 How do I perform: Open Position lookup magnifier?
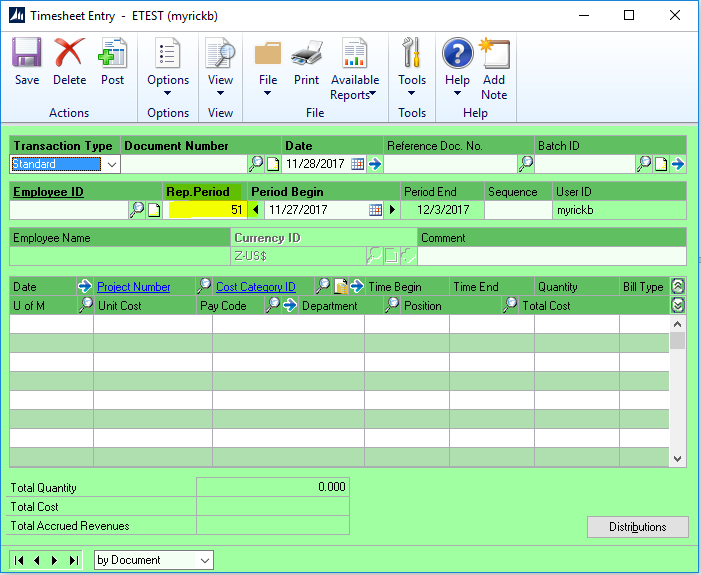510,305
